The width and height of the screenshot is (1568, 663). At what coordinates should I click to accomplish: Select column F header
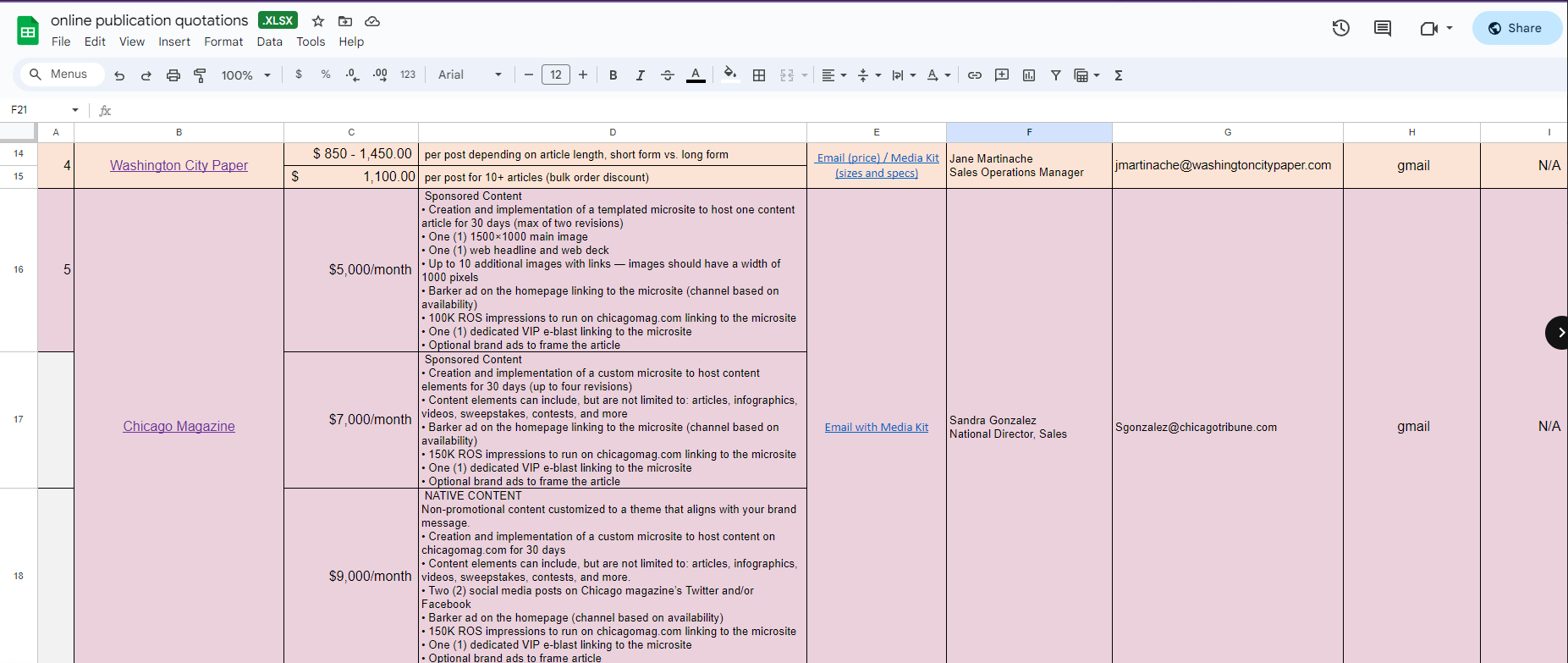coord(1029,132)
